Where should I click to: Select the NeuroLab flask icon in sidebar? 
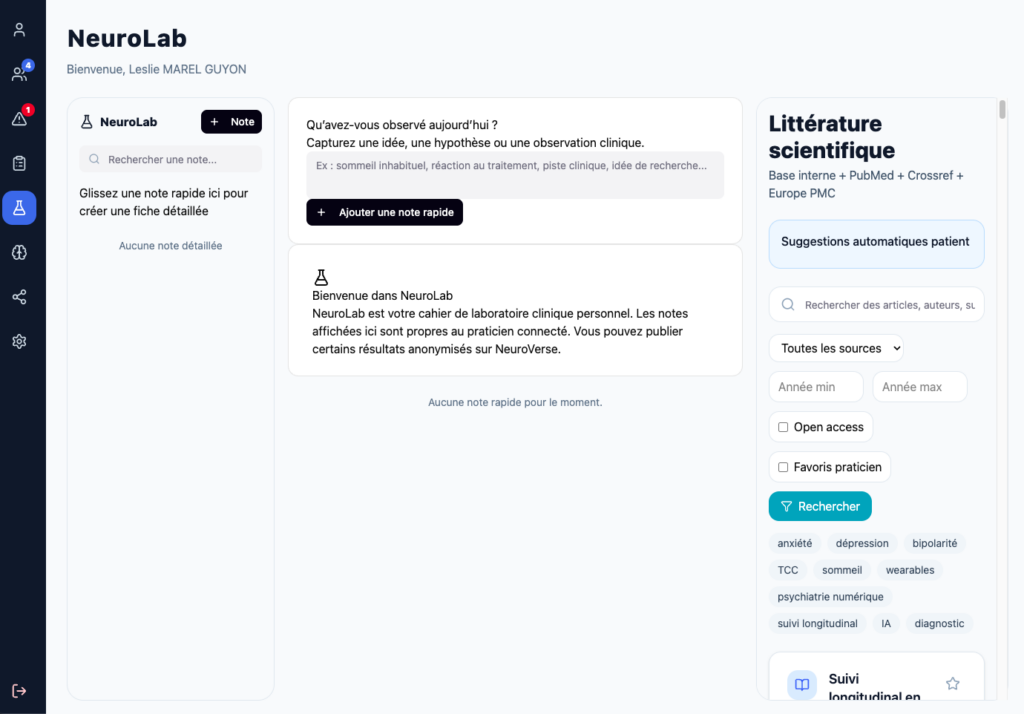(x=19, y=208)
